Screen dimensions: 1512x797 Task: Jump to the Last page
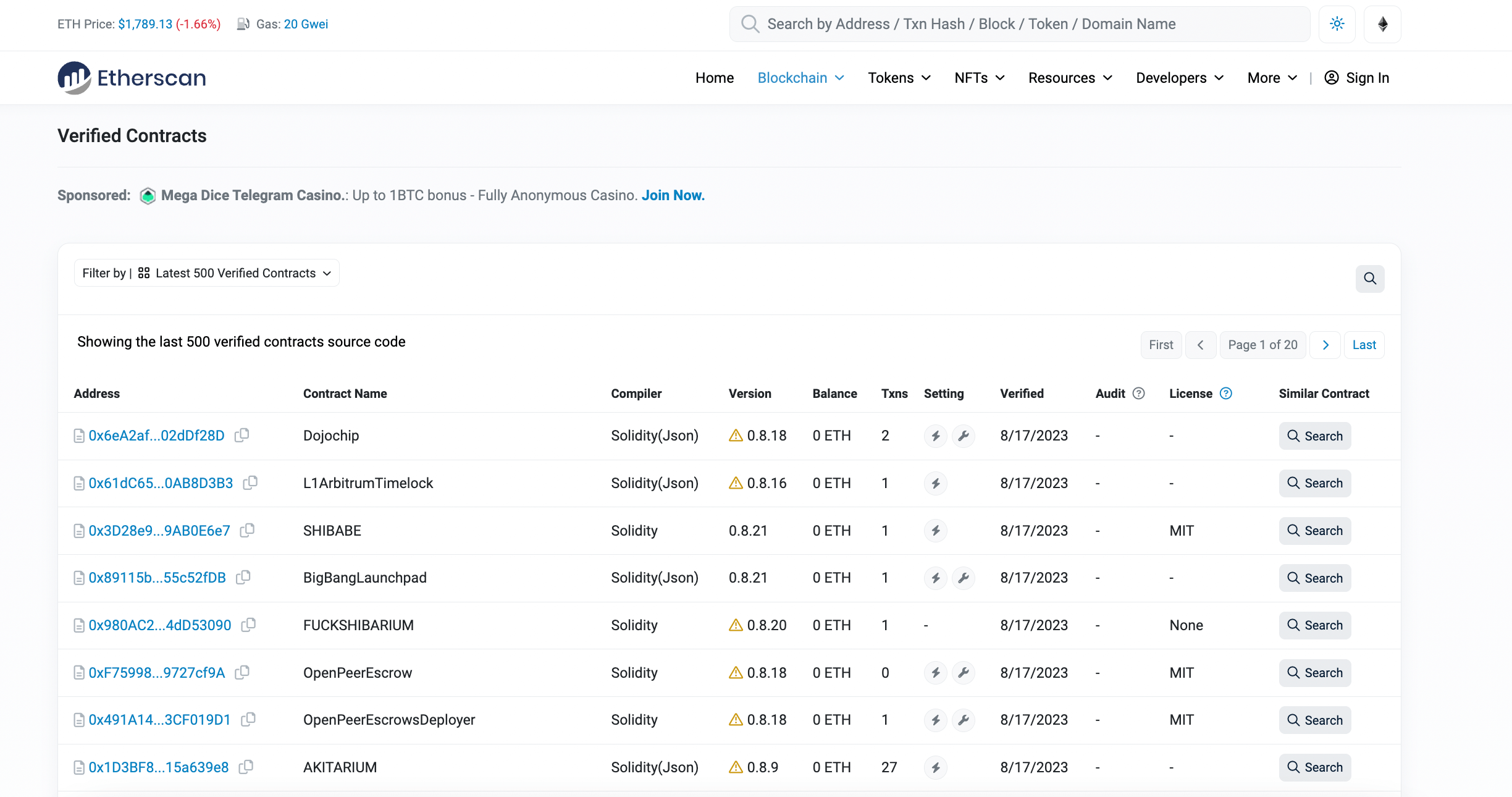[1364, 345]
